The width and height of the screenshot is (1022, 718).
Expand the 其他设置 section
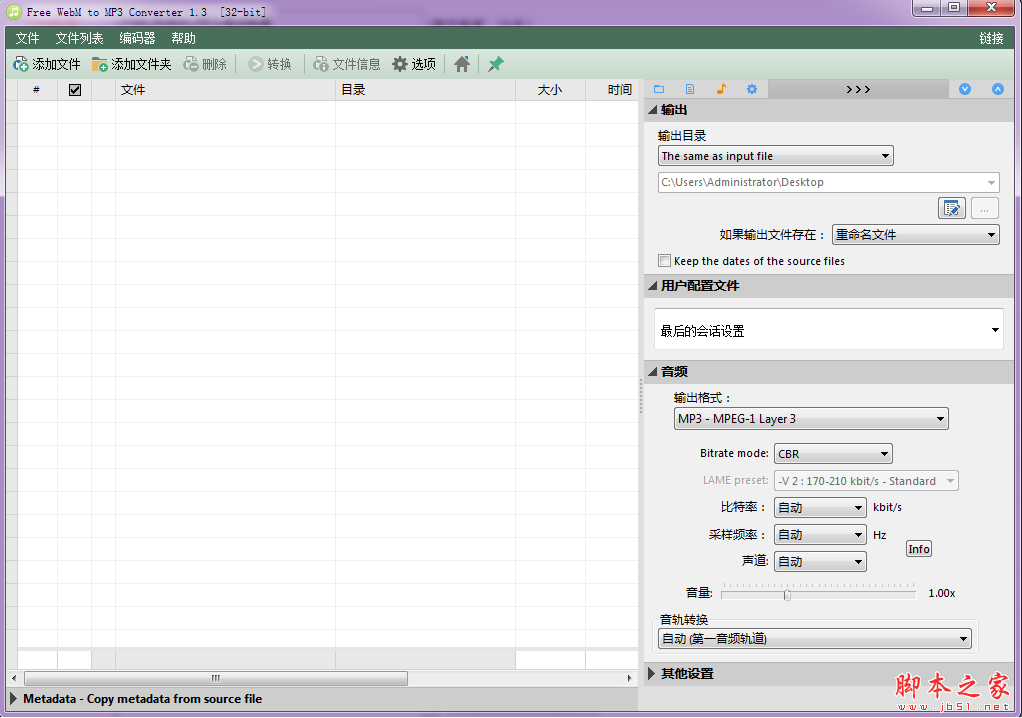tap(653, 674)
